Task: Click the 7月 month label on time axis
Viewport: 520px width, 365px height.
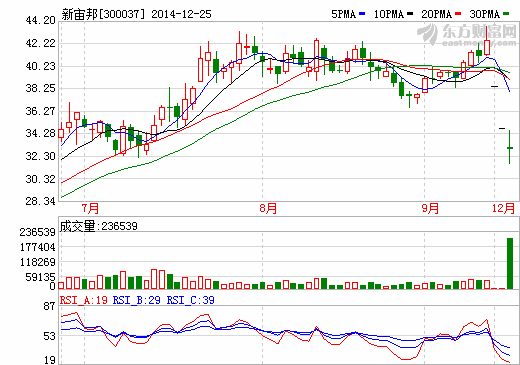Action: (90, 208)
